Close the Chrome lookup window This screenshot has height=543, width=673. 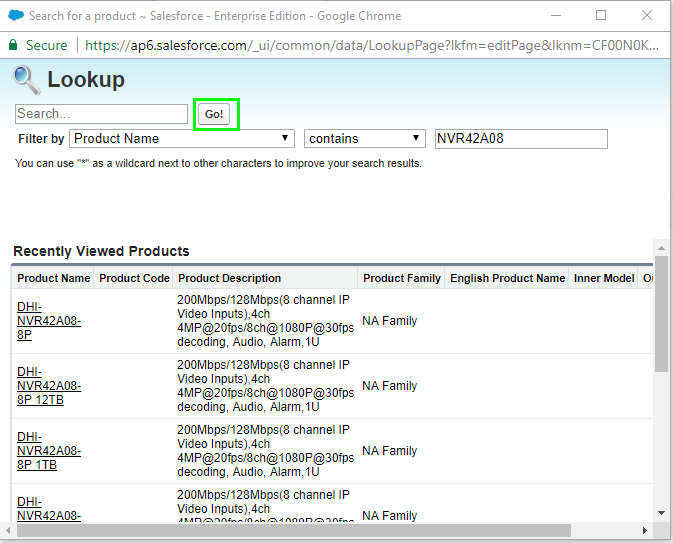coord(647,15)
